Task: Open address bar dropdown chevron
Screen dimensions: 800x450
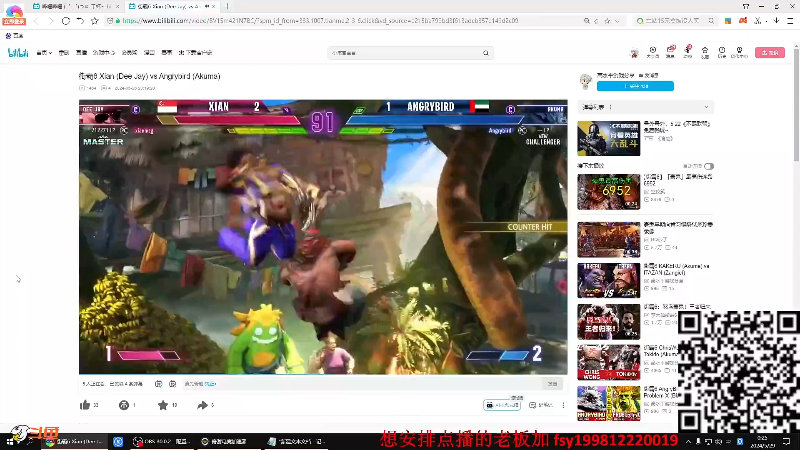Action: tap(617, 21)
